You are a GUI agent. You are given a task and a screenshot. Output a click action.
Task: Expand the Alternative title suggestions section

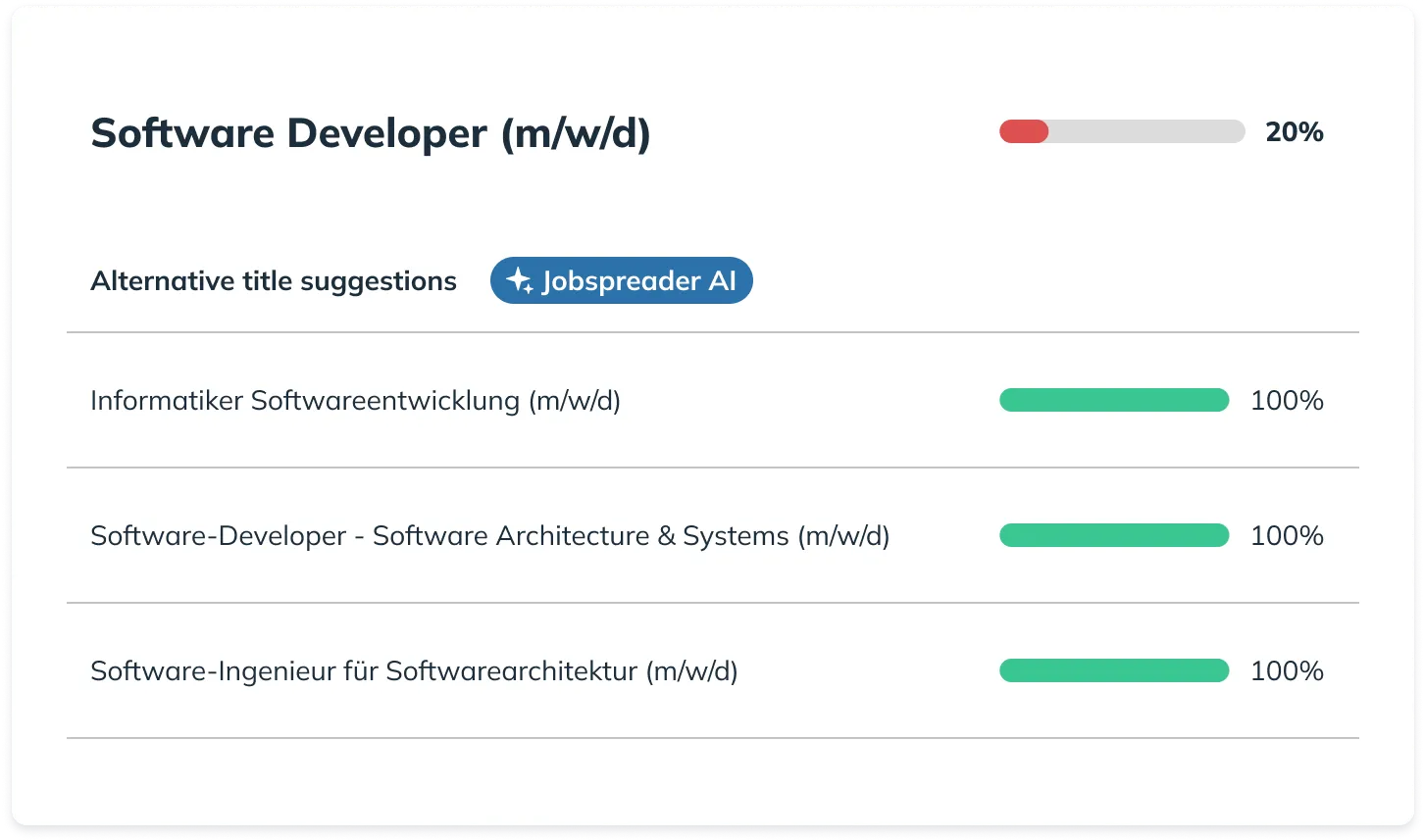coord(274,280)
